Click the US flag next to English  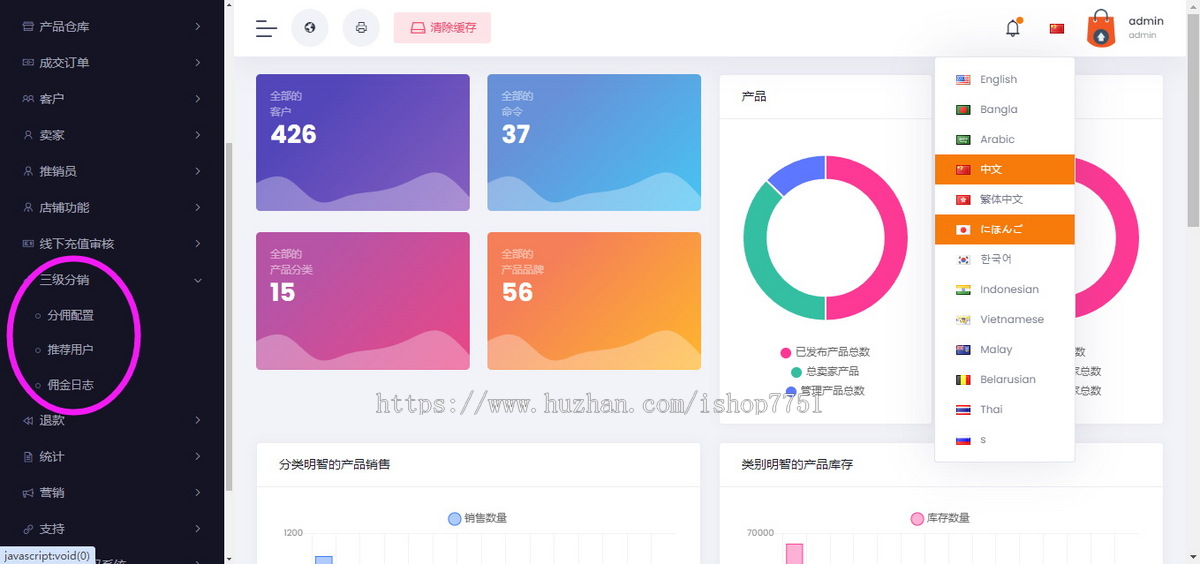pos(963,80)
